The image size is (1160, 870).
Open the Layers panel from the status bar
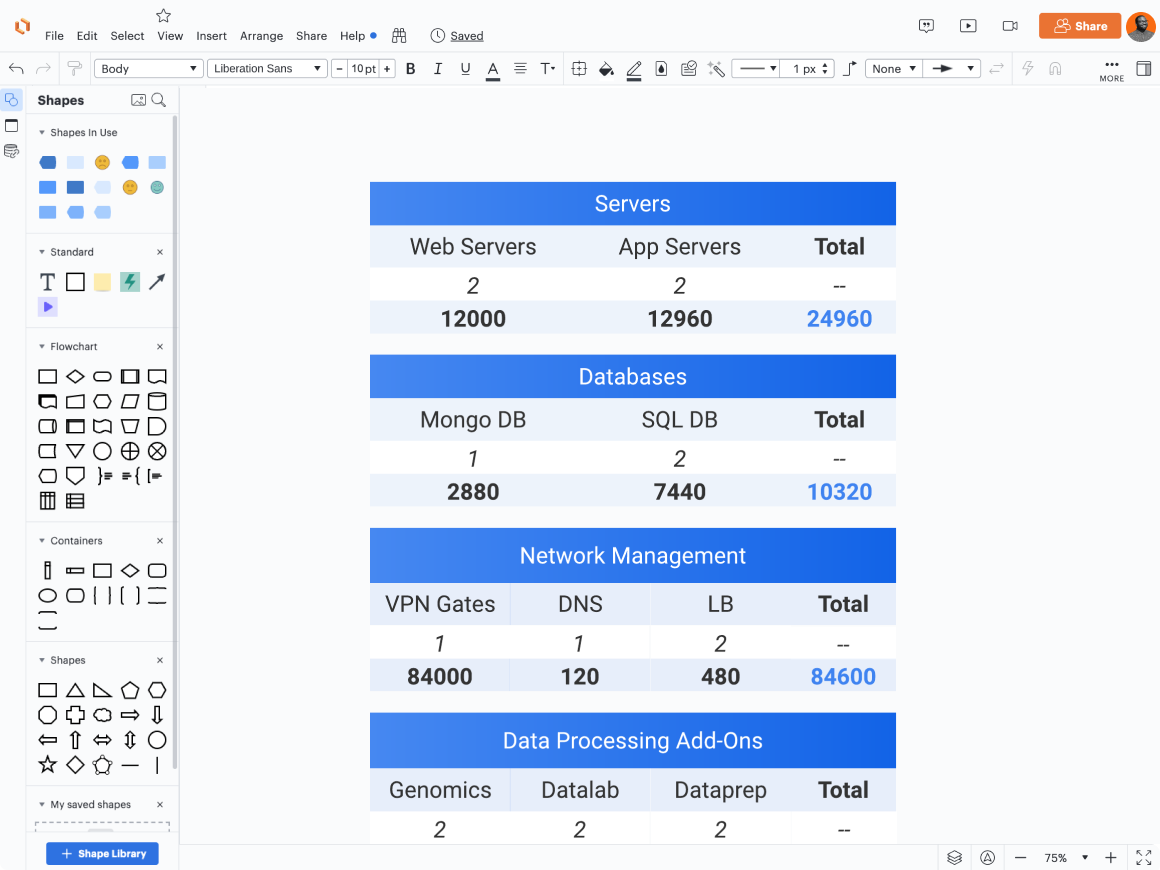pyautogui.click(x=954, y=857)
